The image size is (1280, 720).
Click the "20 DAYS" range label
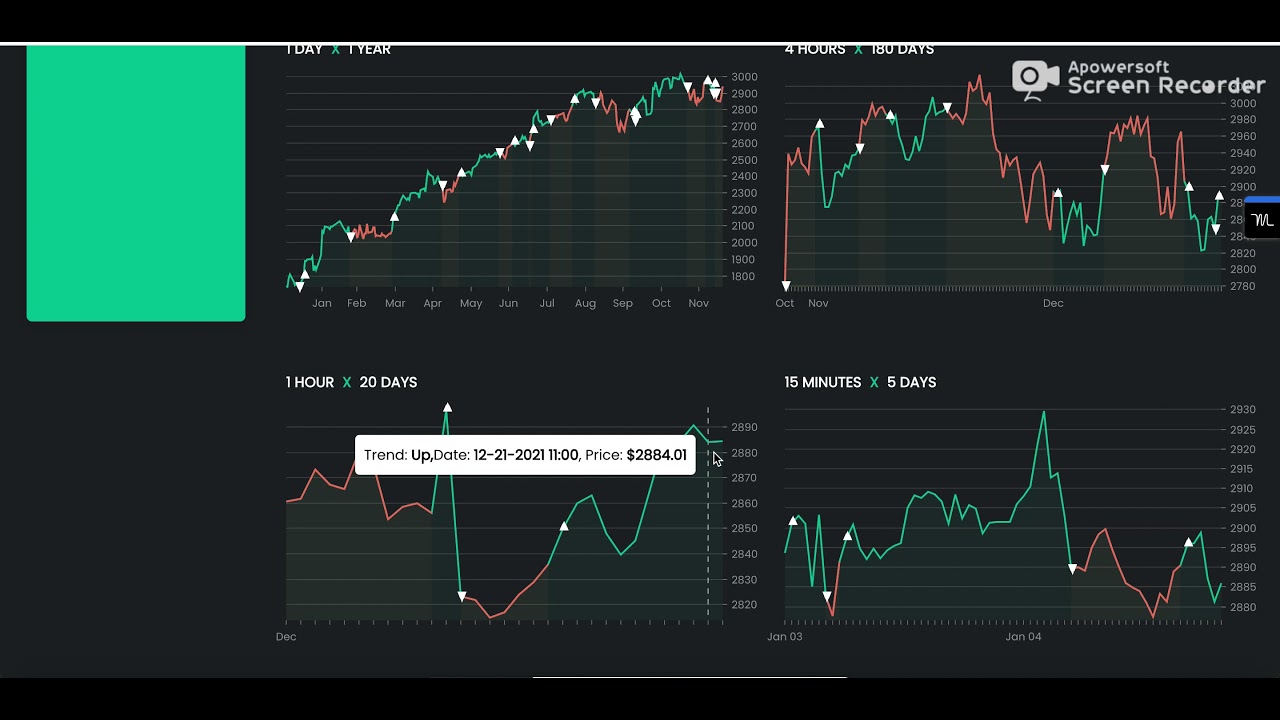[388, 382]
